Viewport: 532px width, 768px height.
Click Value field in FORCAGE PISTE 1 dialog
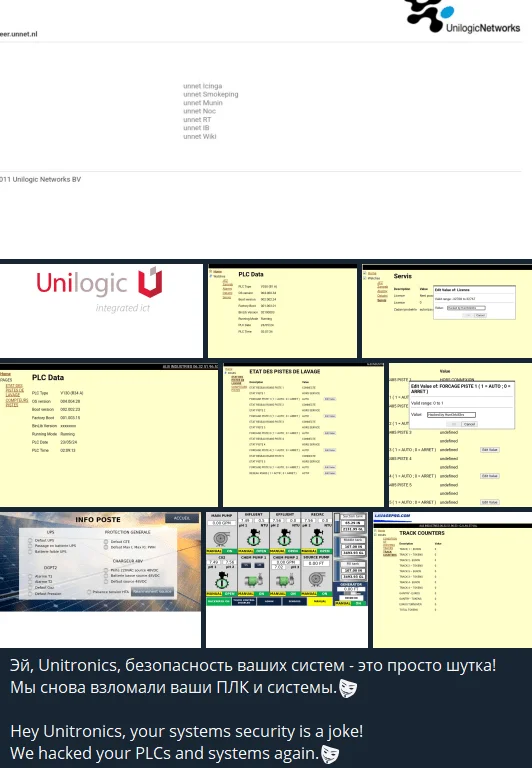451,415
